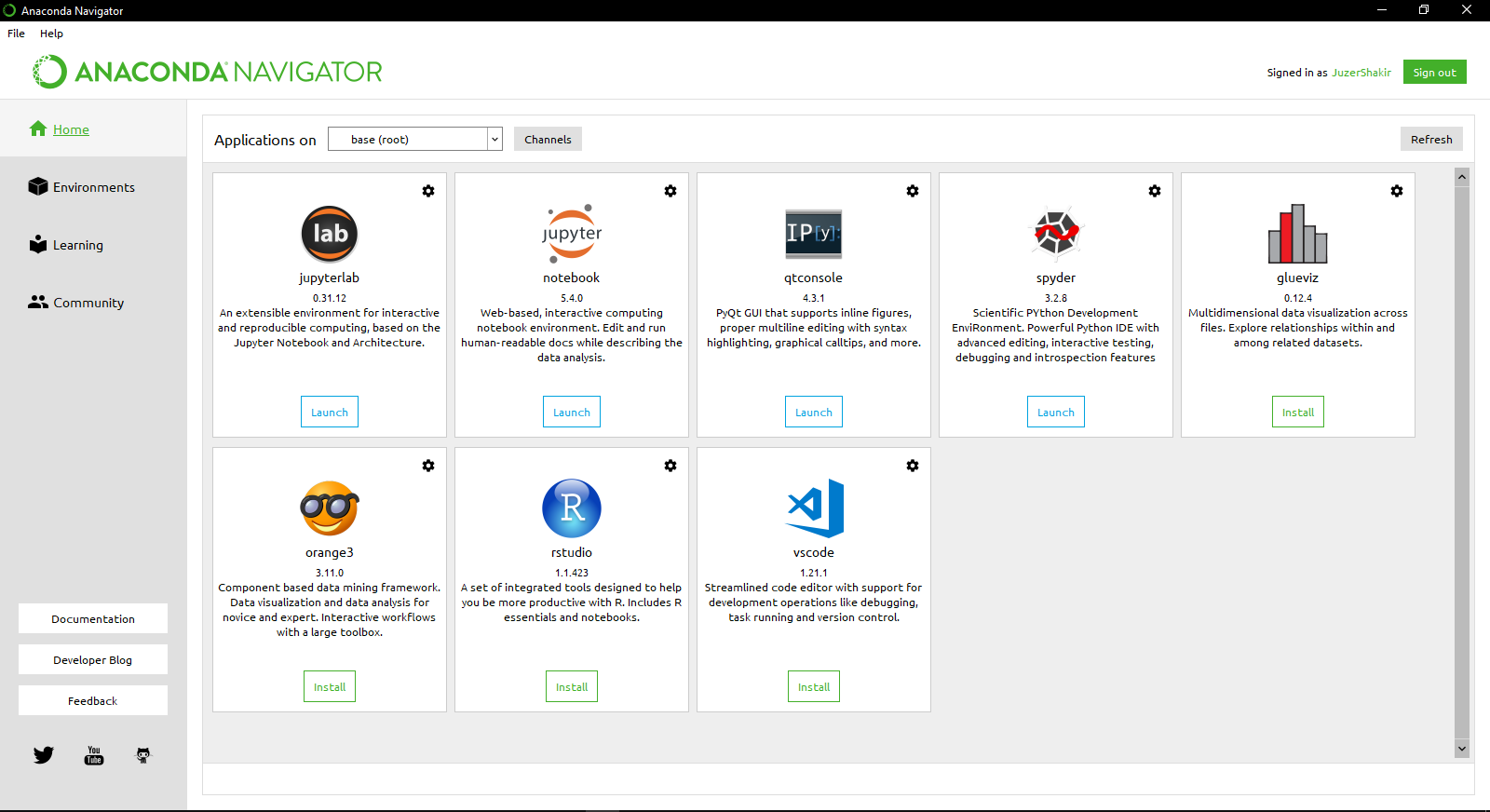Click the vscode version 1.21.1 text
This screenshot has width=1490, height=812.
click(814, 574)
